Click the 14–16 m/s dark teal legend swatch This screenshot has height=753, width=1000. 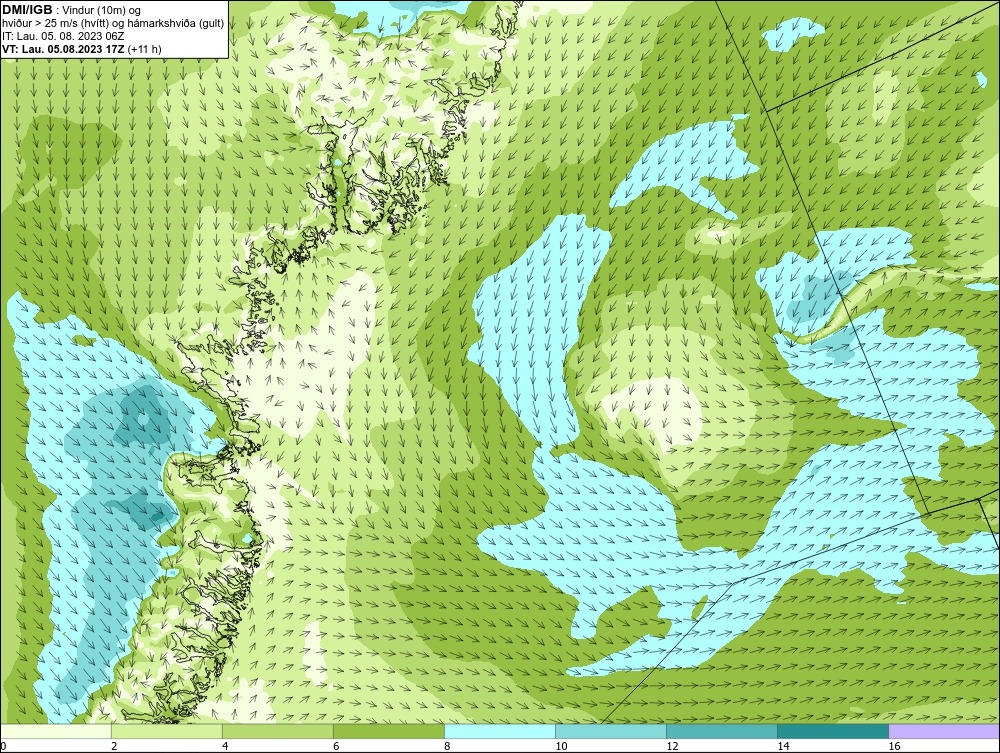click(x=832, y=731)
